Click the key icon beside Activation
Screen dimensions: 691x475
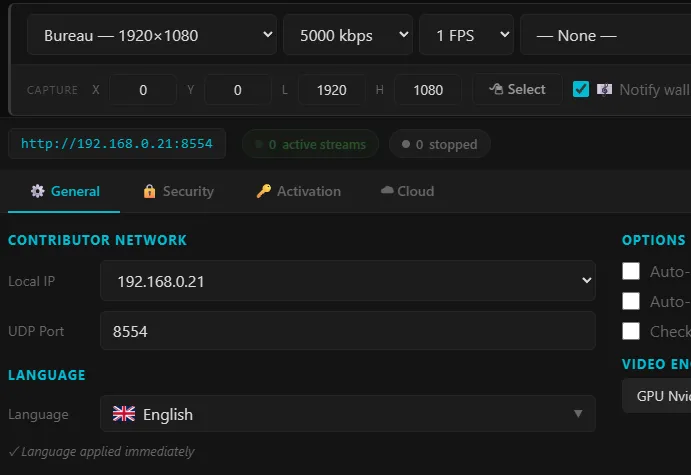coord(264,191)
